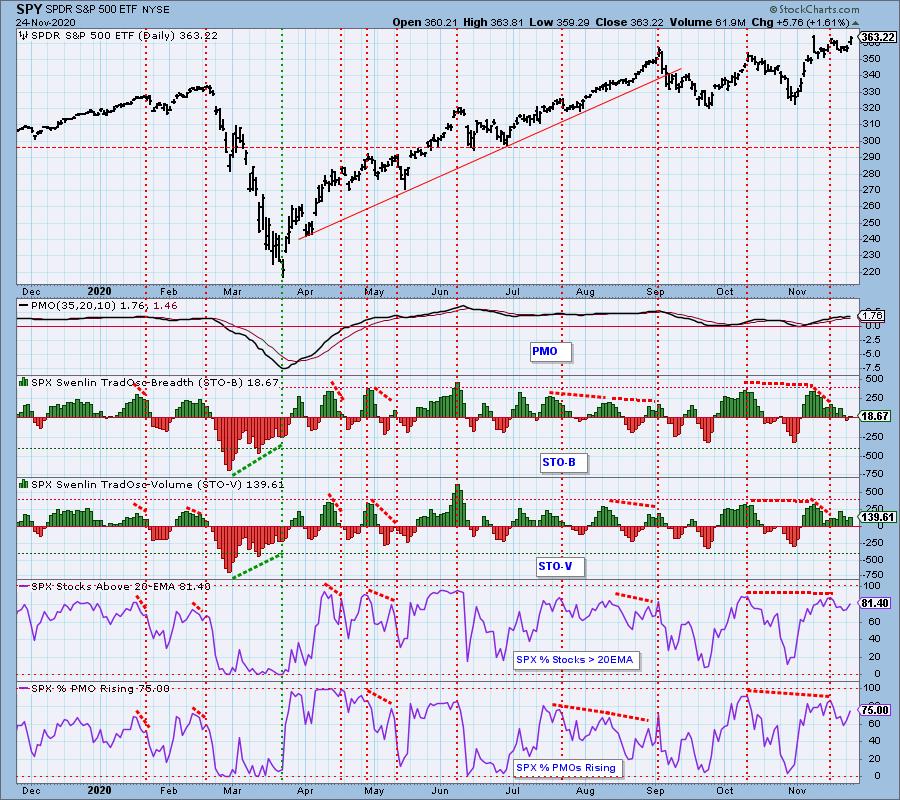The image size is (900, 800).
Task: Click Mar on the bottom date axis
Action: point(232,790)
